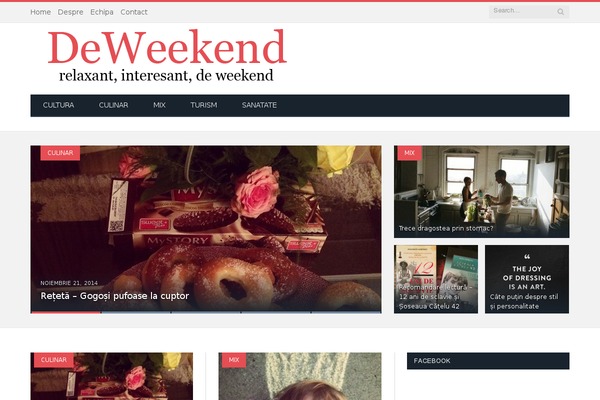Open Joy of Dressing quote thumbnail

(x=527, y=279)
